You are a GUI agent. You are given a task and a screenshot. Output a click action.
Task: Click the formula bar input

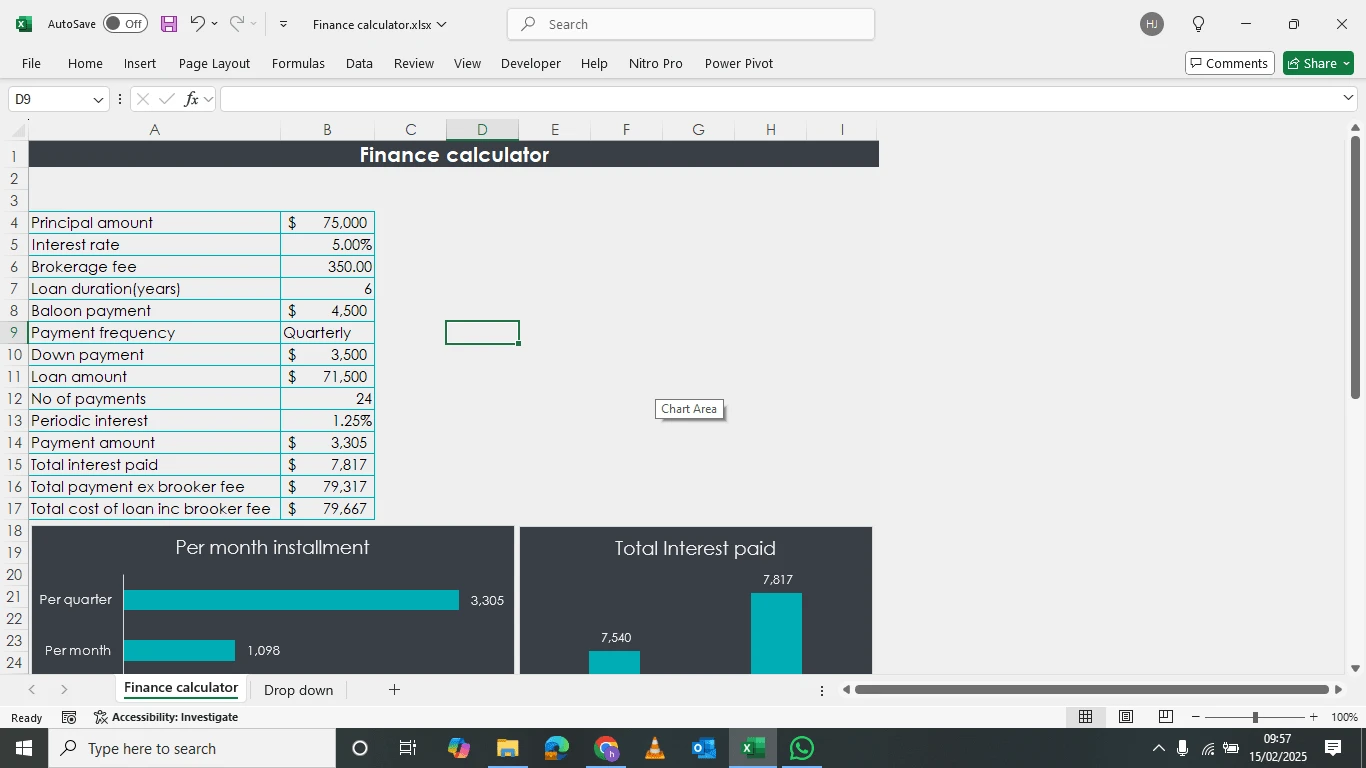tap(780, 99)
